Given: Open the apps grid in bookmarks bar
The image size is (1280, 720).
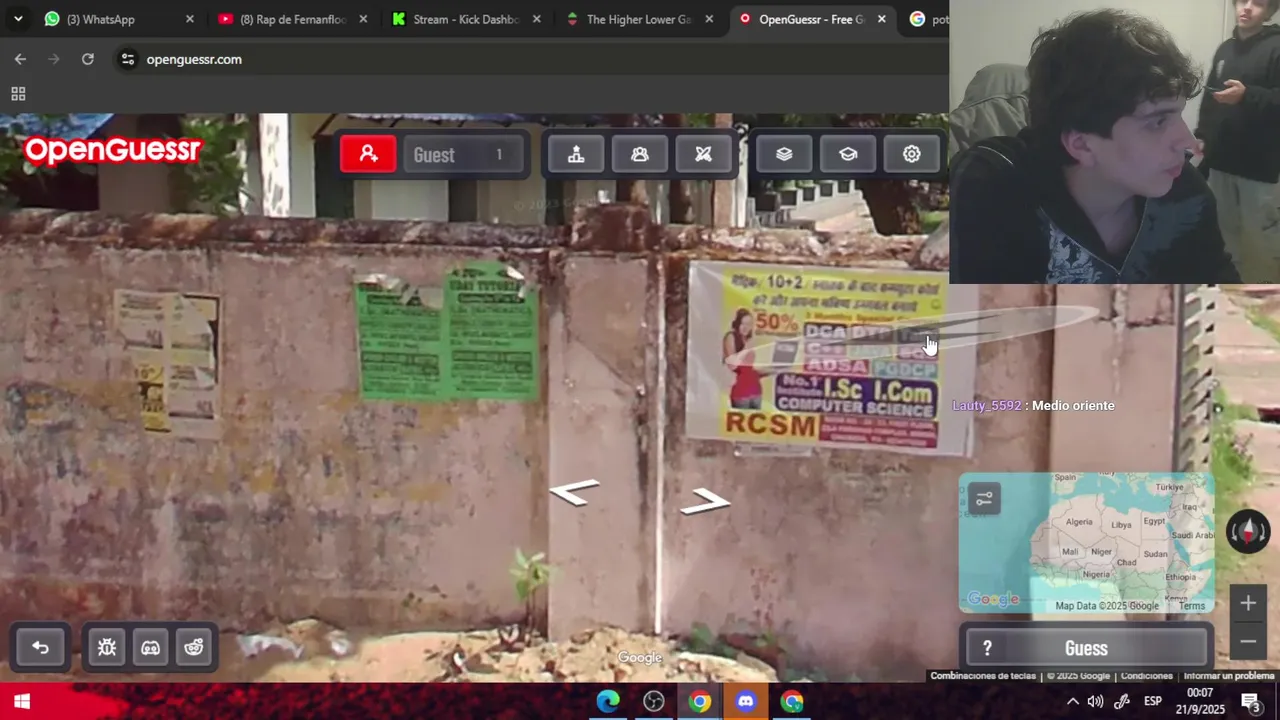Looking at the screenshot, I should pos(18,94).
